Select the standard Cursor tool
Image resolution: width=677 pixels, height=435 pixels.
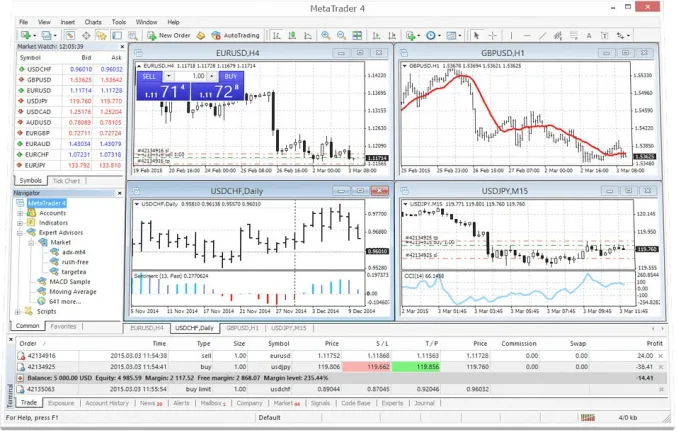(476, 35)
